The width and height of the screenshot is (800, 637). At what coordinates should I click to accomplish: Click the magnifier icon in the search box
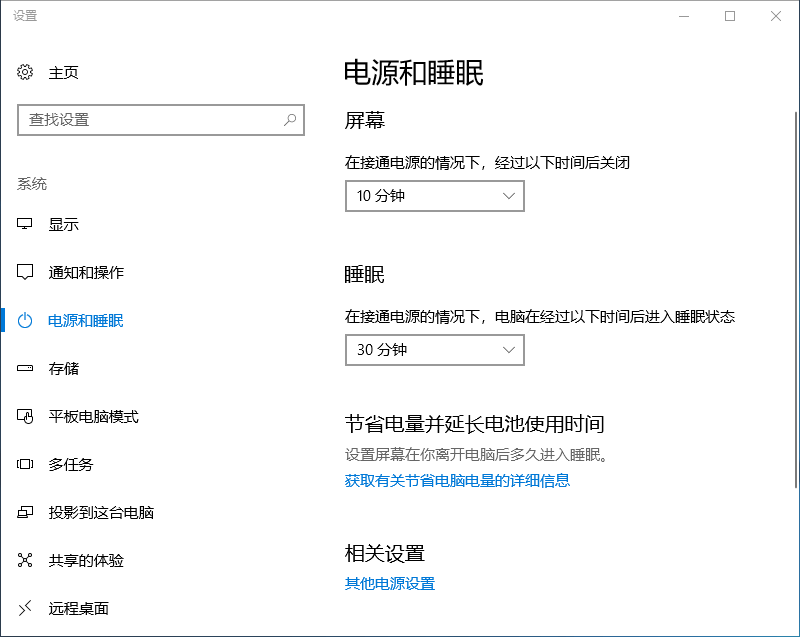click(290, 120)
